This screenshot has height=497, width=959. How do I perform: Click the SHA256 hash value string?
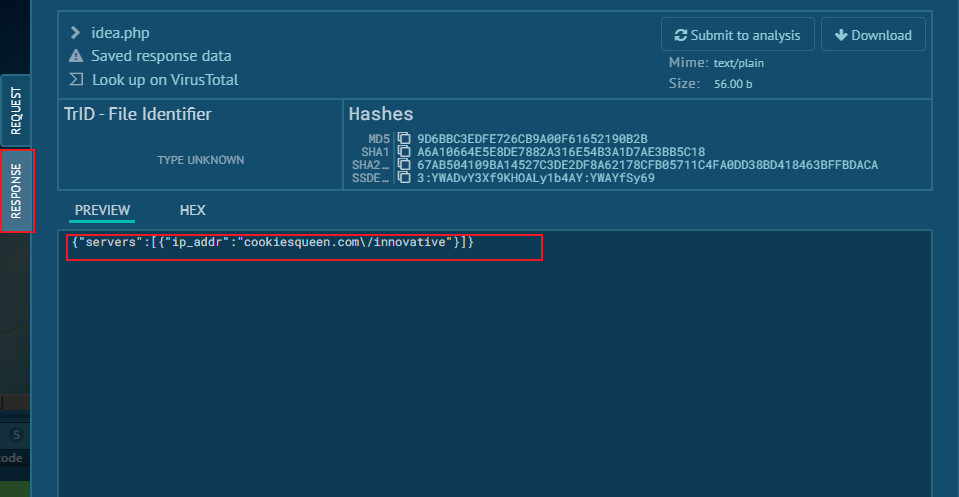click(647, 165)
